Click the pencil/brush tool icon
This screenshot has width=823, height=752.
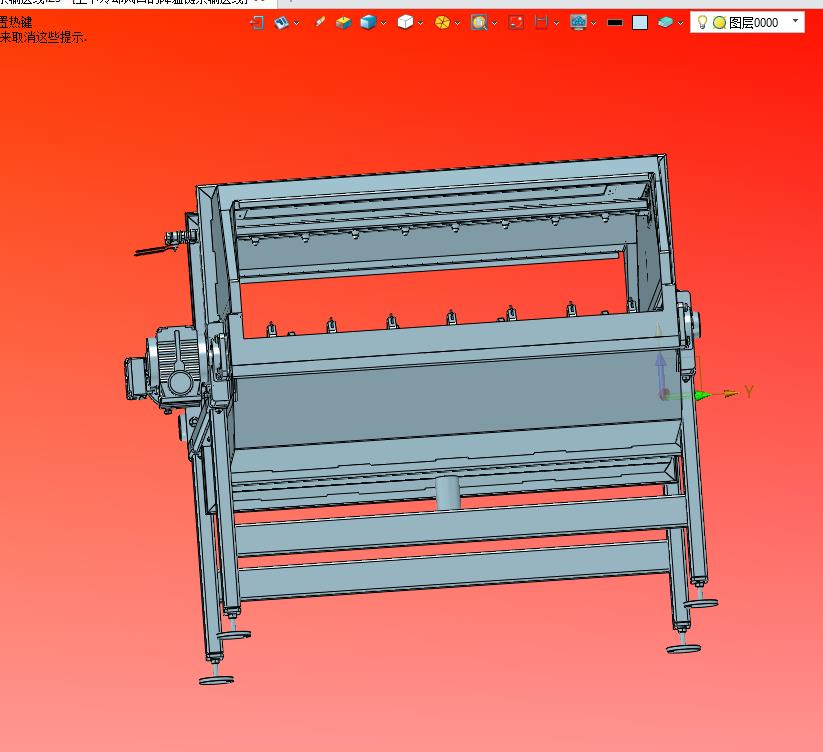pyautogui.click(x=319, y=22)
